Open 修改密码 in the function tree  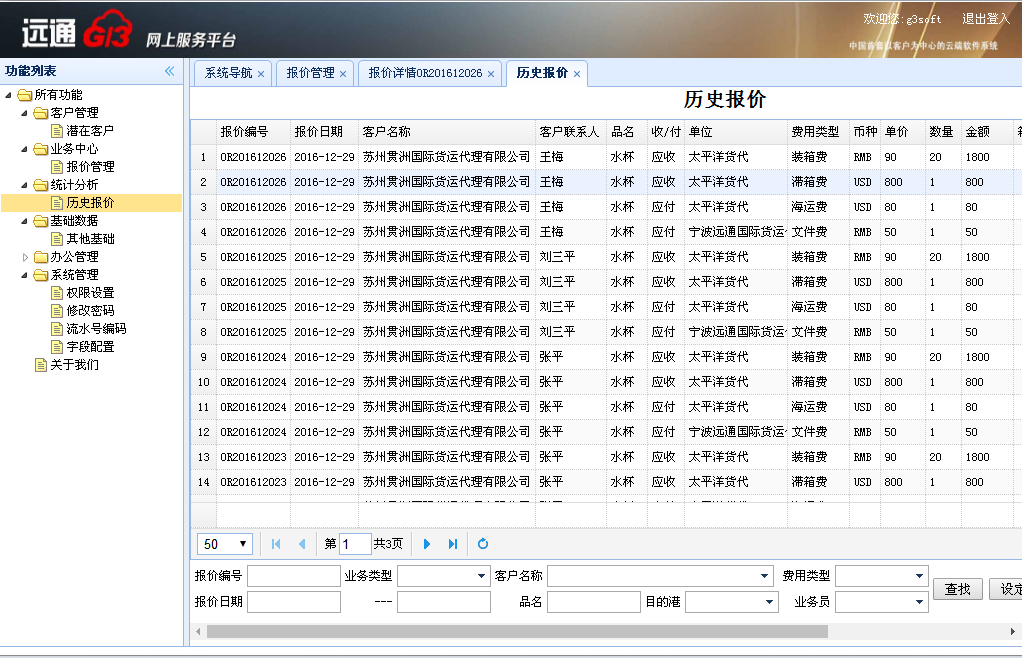click(x=90, y=311)
